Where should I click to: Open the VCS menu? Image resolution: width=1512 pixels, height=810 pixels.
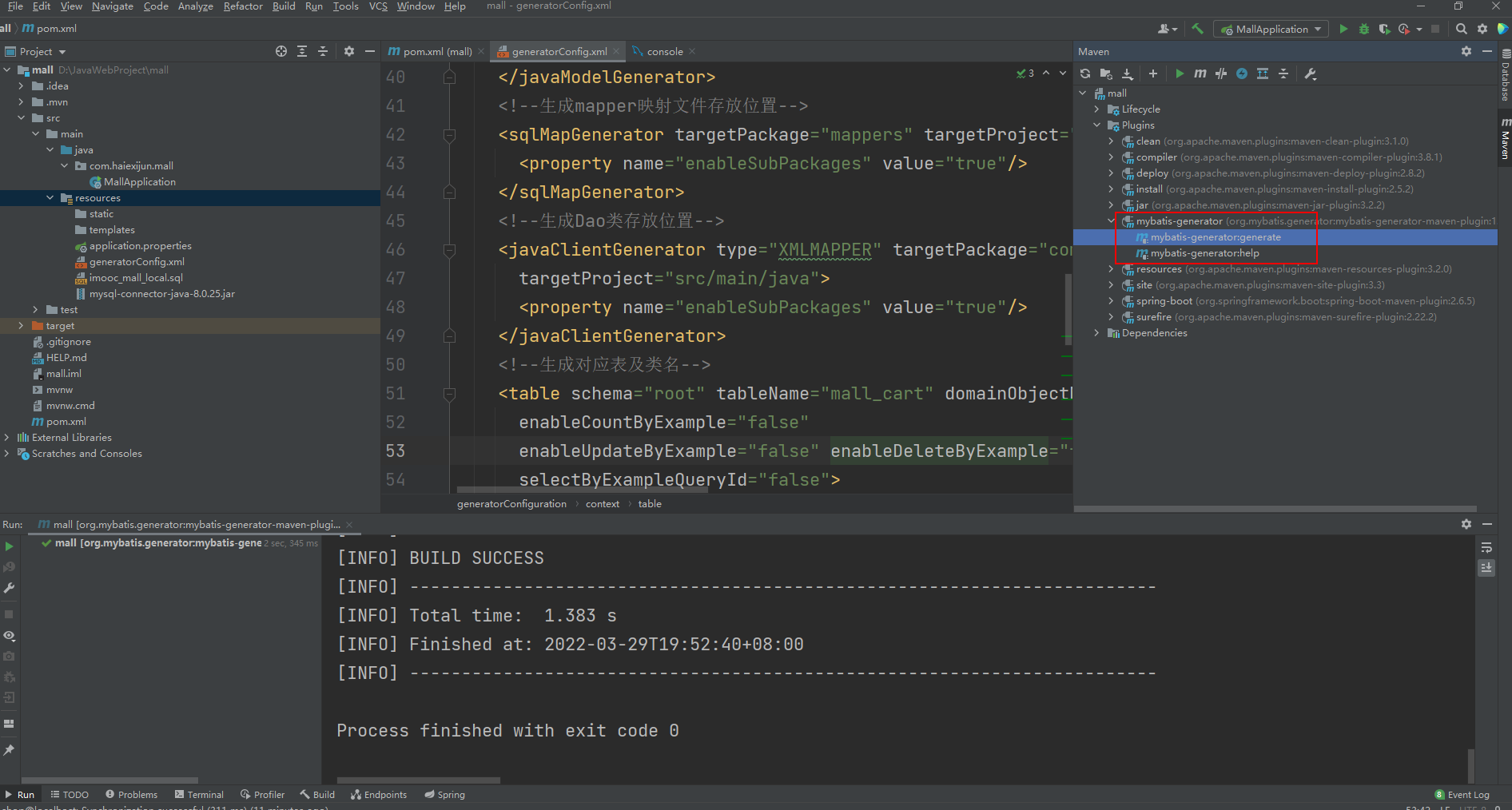[378, 6]
